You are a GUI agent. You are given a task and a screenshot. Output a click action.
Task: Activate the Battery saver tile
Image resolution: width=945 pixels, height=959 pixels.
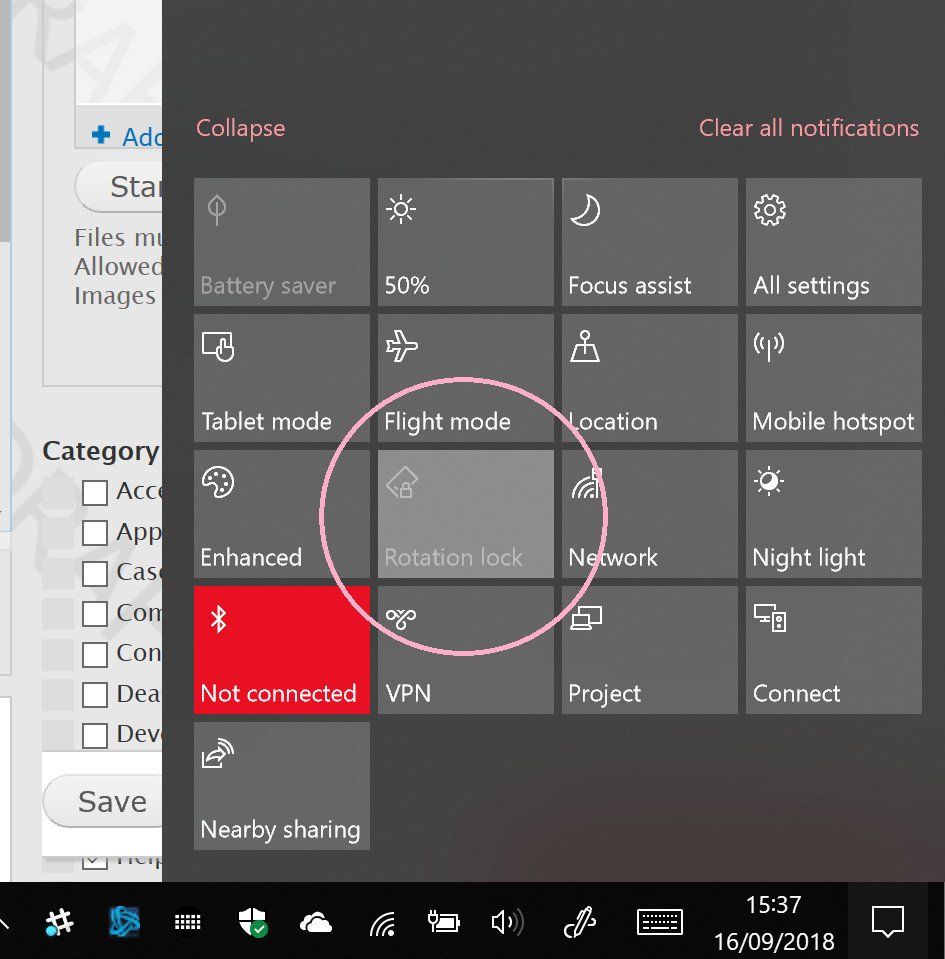(281, 242)
